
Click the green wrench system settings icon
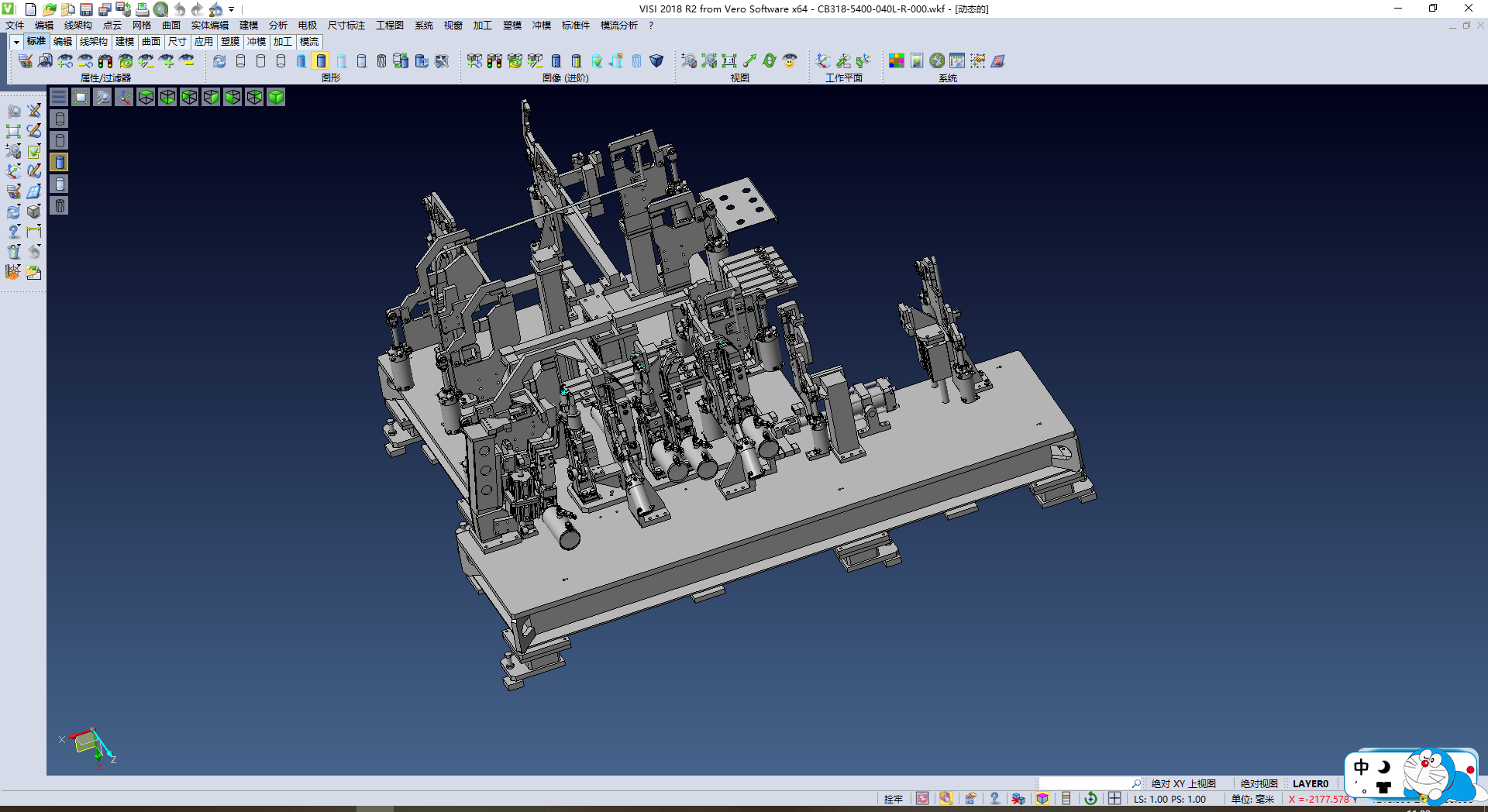937,60
